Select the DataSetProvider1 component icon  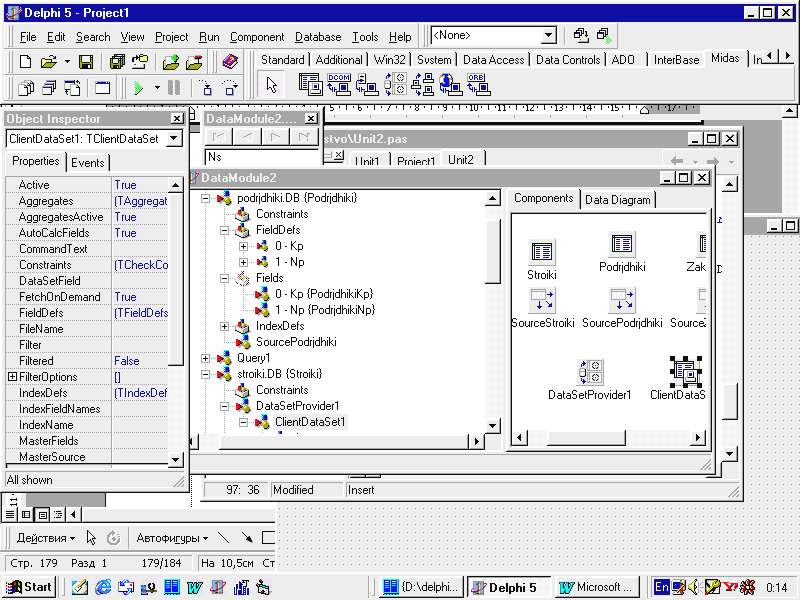click(x=590, y=372)
